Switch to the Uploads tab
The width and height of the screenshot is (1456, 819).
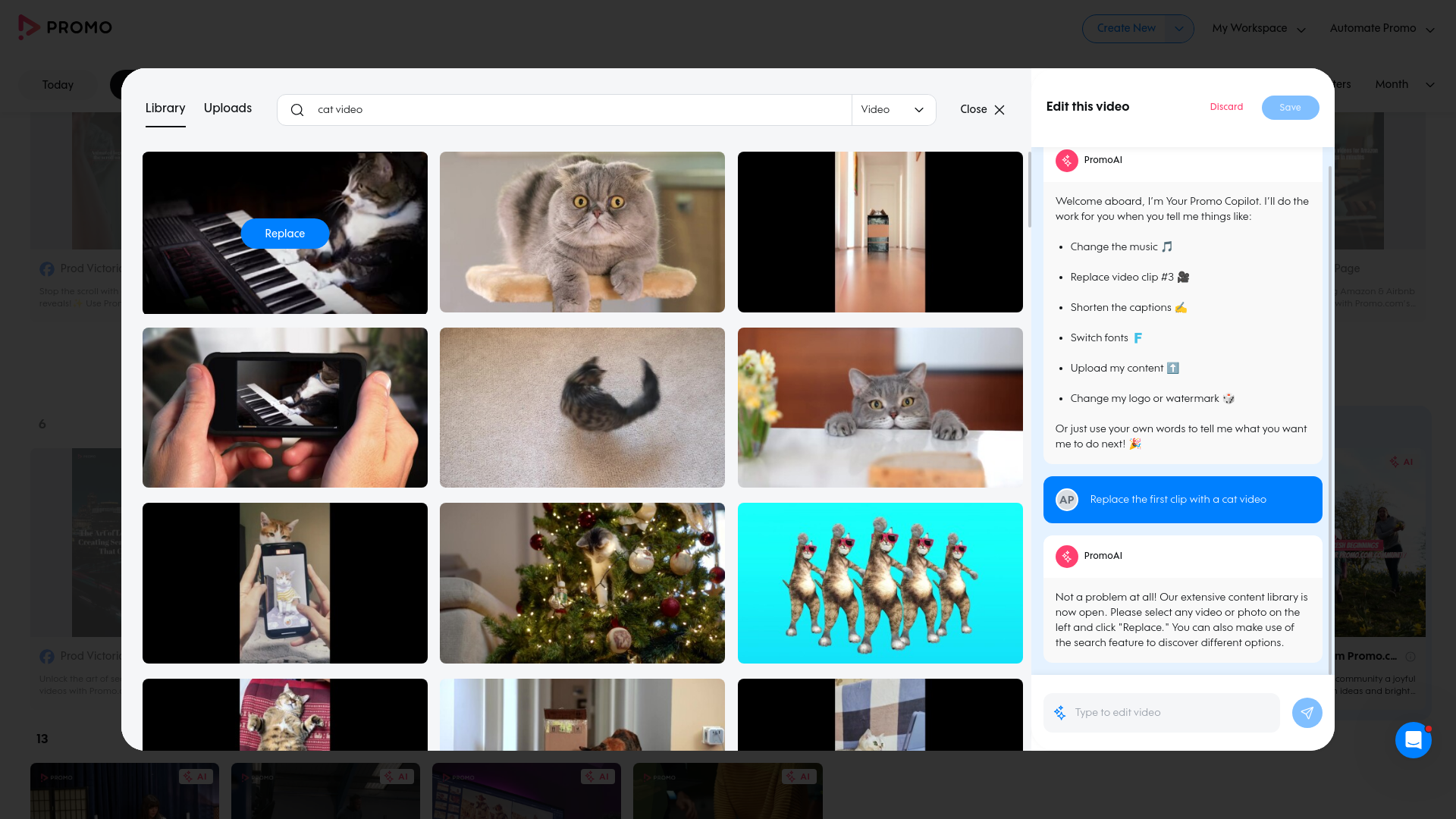pos(227,108)
